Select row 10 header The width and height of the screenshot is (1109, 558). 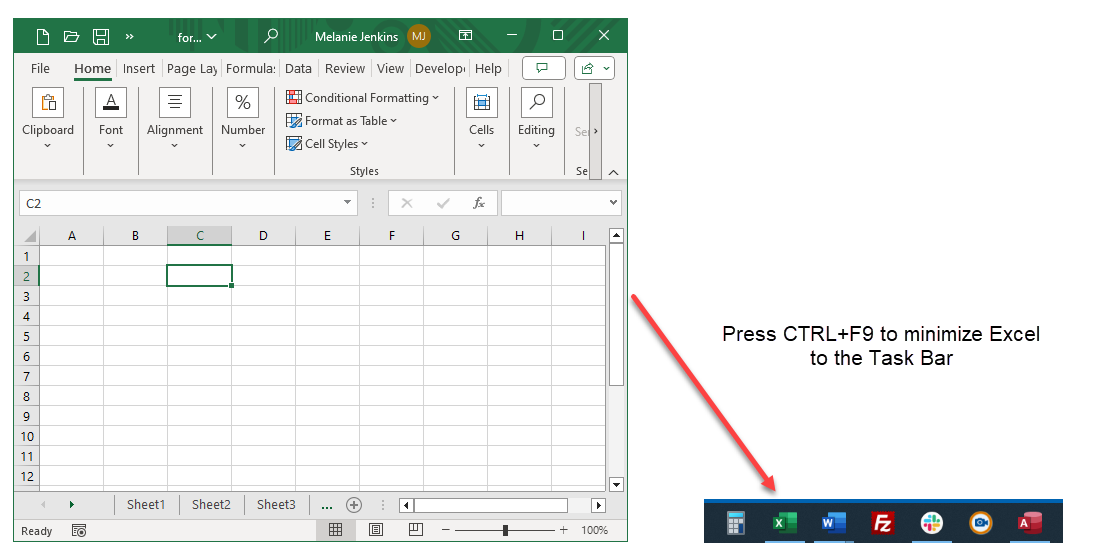[27, 436]
